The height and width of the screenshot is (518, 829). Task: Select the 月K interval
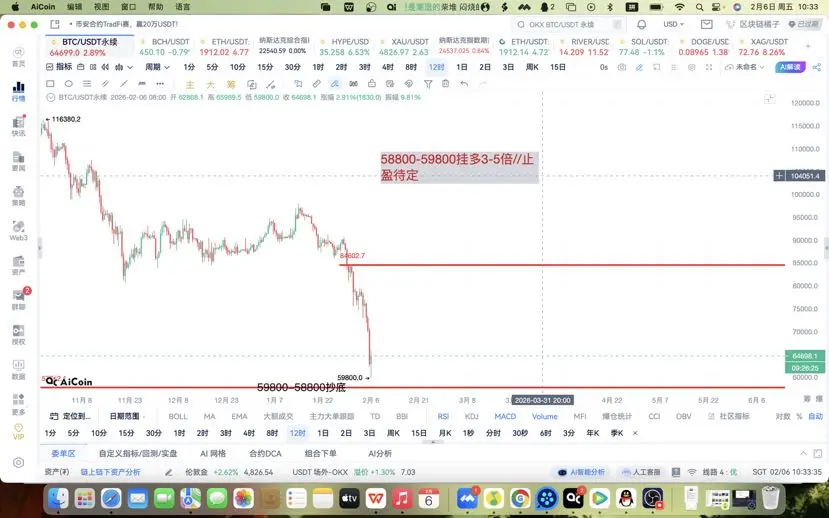[445, 433]
